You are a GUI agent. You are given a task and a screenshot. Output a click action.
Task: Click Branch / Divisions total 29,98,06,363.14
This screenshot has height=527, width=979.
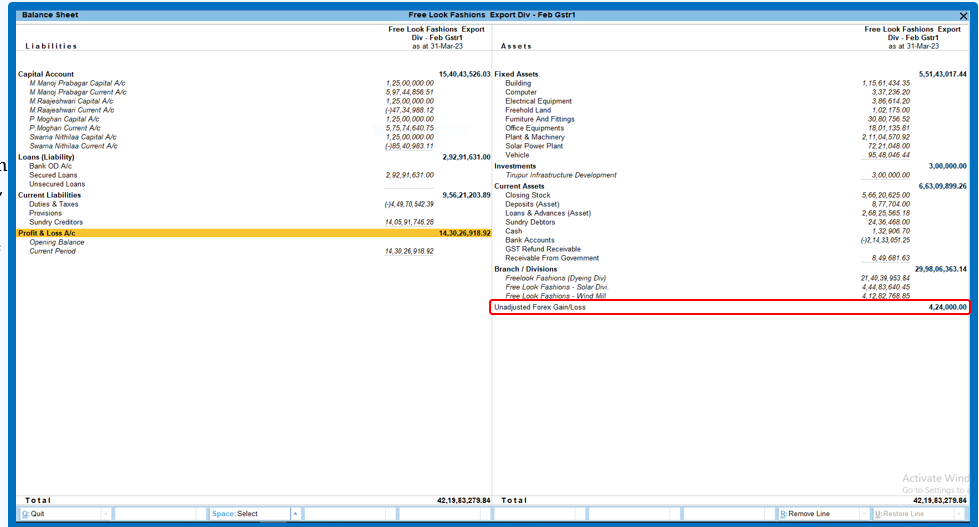click(x=941, y=269)
